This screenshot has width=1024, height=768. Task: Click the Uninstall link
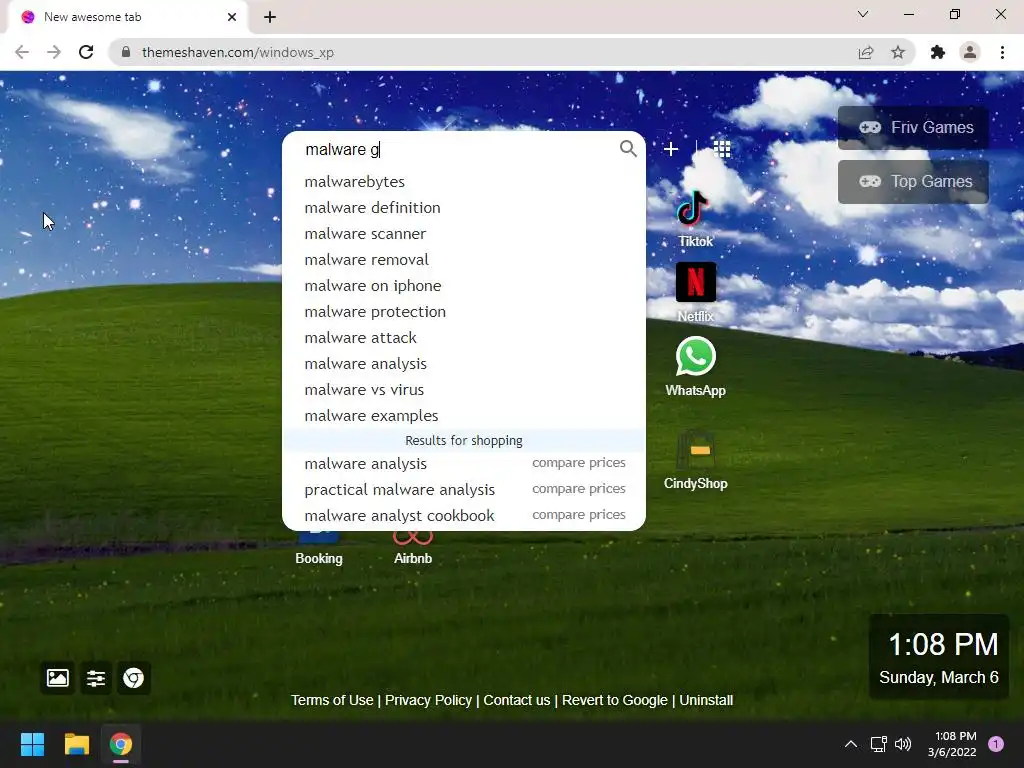pos(706,700)
